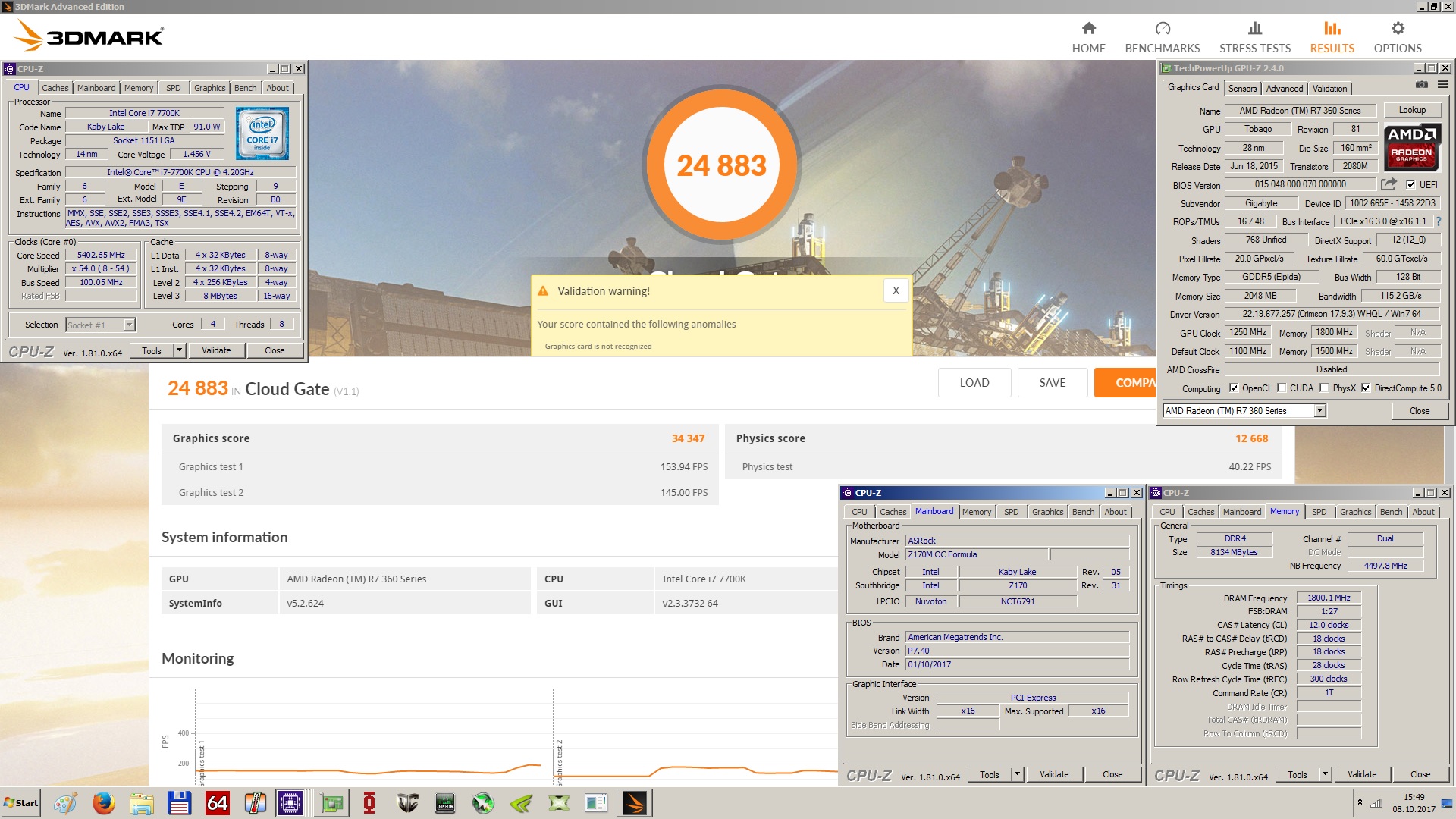
Task: Click the Intel Core i7 badge in CPU-Z
Action: [262, 133]
